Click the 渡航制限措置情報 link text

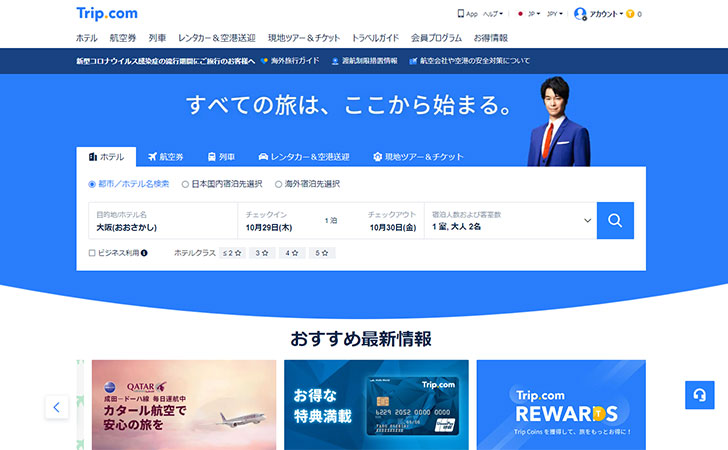click(x=370, y=61)
